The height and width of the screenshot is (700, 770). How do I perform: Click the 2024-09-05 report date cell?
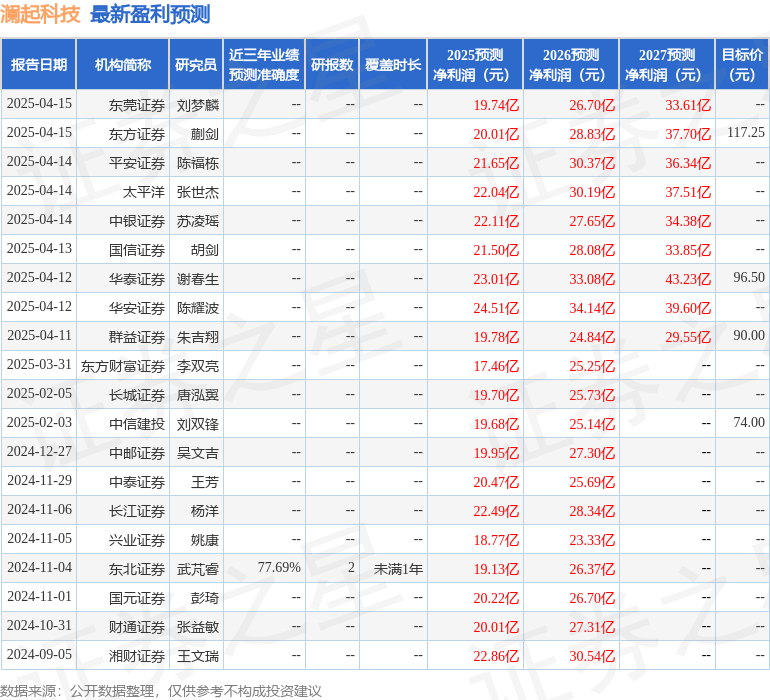(40, 655)
